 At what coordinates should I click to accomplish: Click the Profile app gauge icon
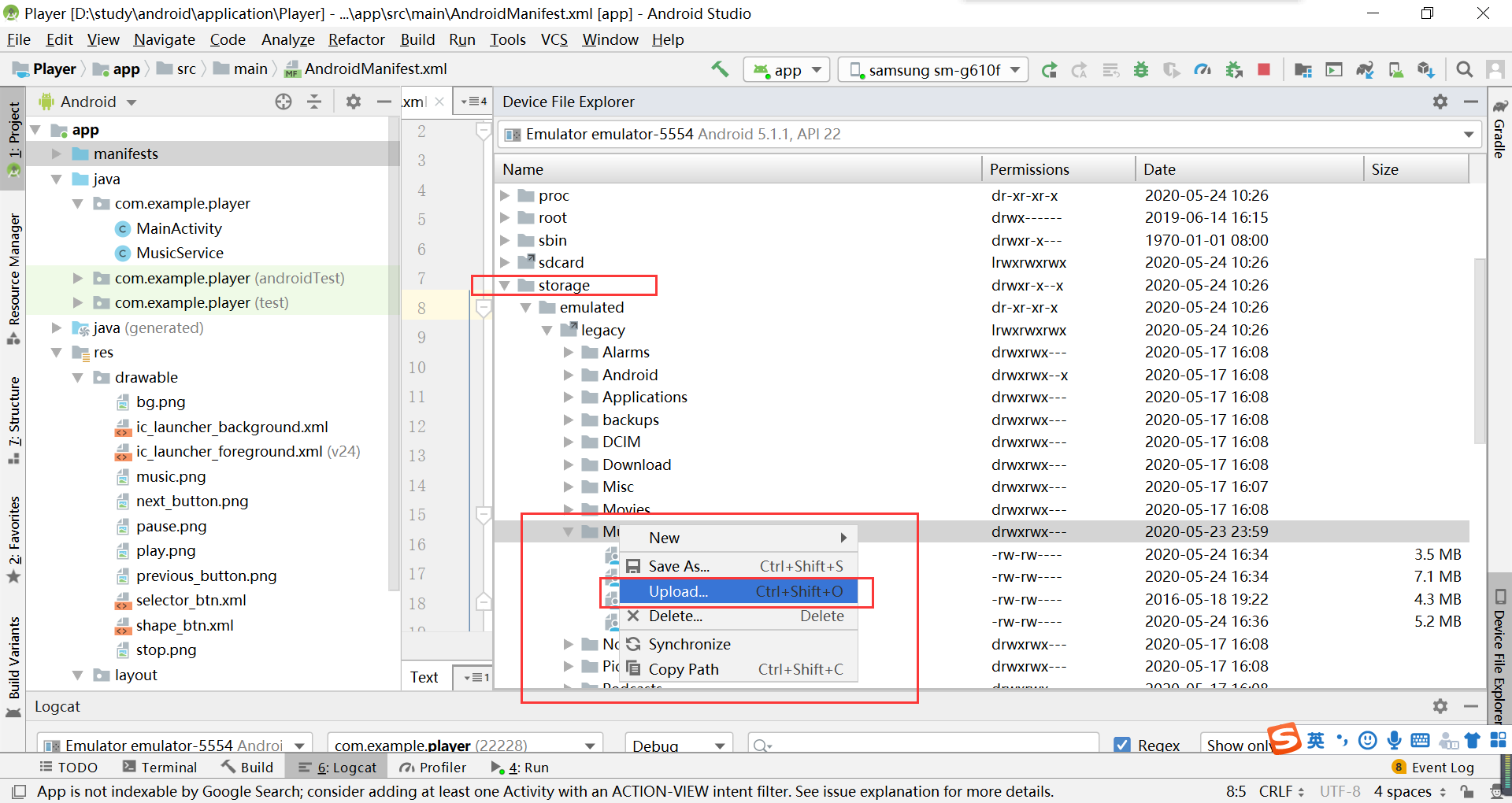(x=1203, y=70)
